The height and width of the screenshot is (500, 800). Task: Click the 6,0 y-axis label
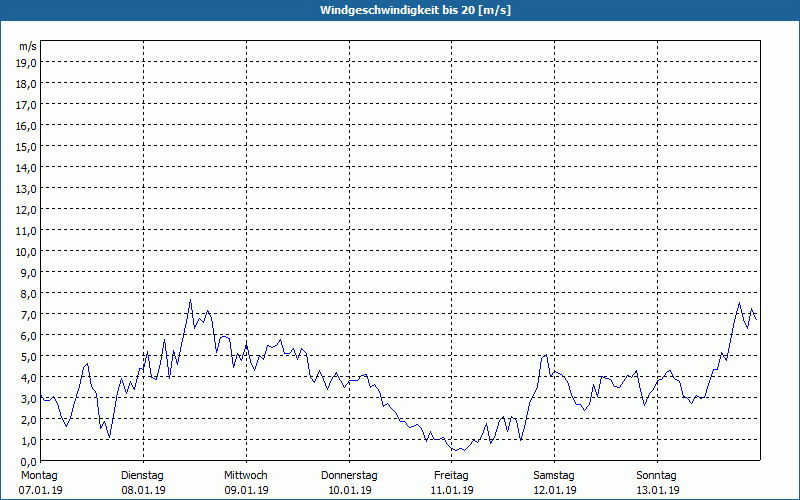click(x=29, y=336)
